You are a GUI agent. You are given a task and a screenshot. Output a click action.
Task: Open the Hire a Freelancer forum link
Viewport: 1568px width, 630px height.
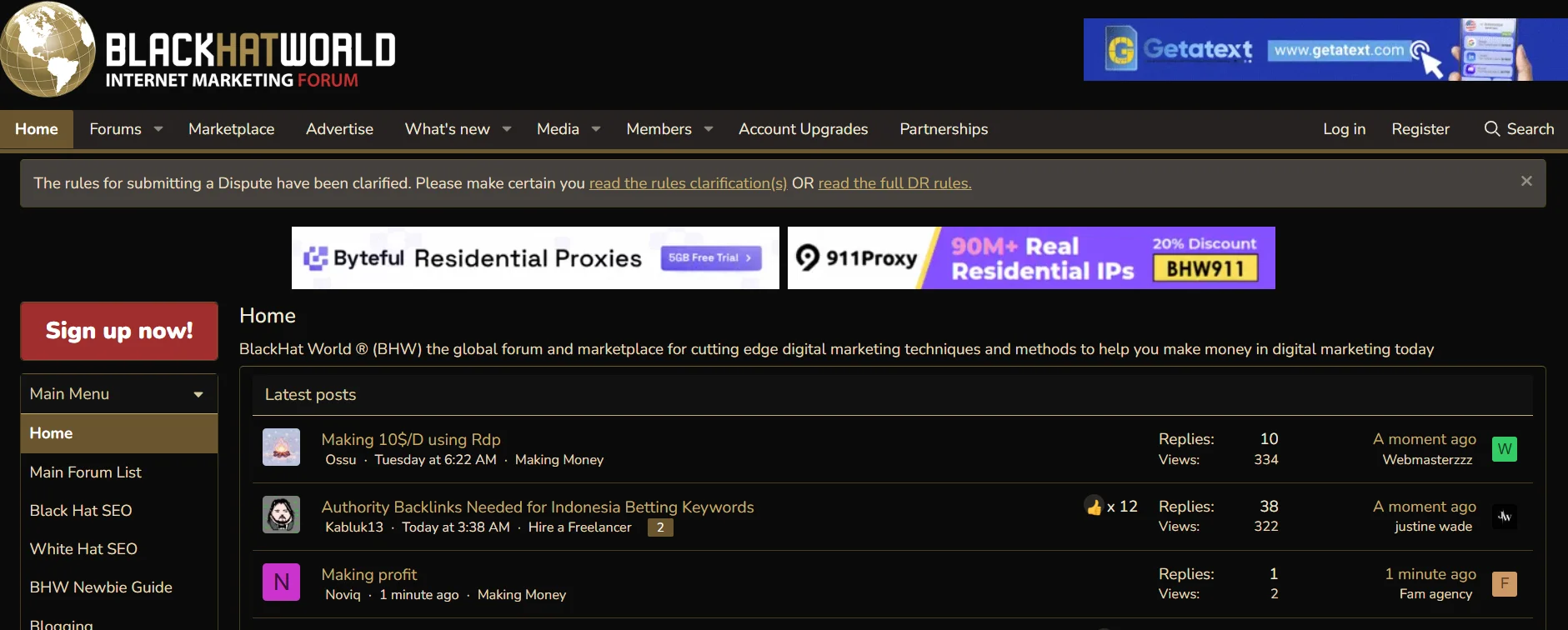pyautogui.click(x=580, y=527)
